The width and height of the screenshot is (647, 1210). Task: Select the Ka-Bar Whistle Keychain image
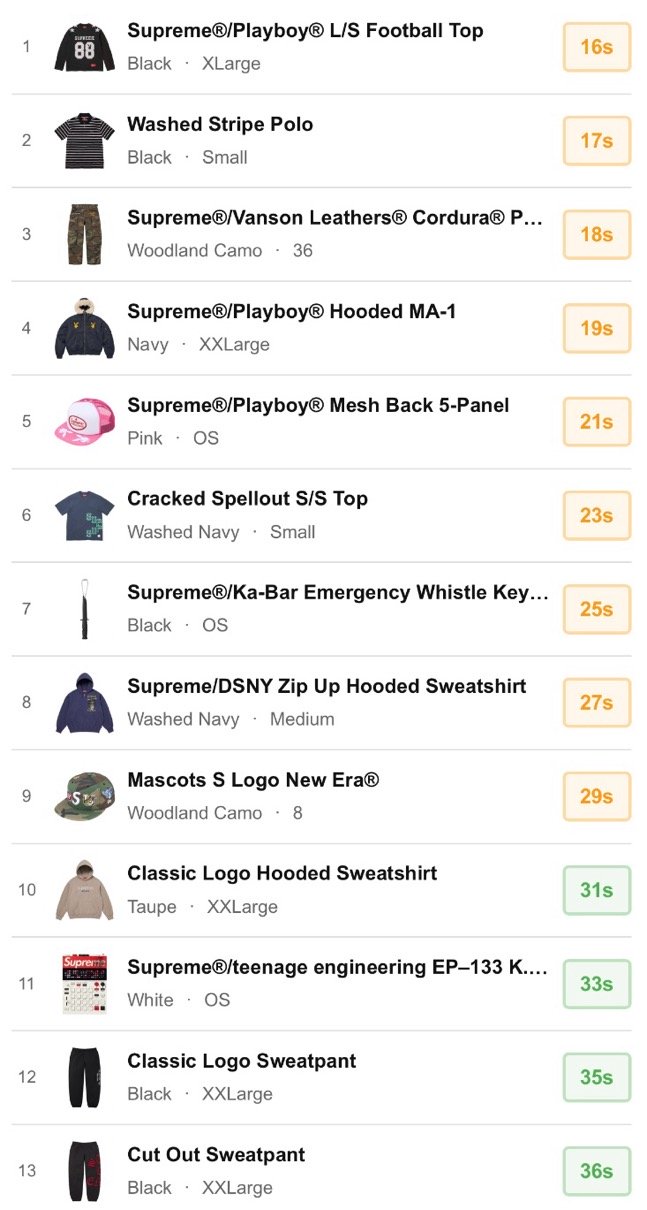pyautogui.click(x=84, y=609)
